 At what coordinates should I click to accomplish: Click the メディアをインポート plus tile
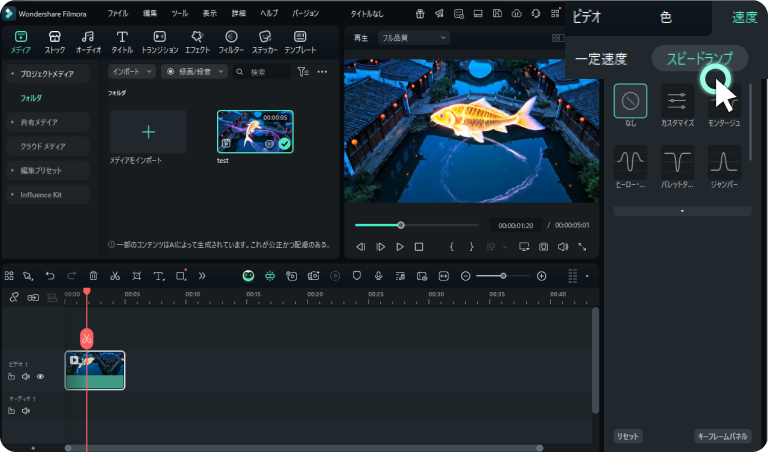coord(148,132)
